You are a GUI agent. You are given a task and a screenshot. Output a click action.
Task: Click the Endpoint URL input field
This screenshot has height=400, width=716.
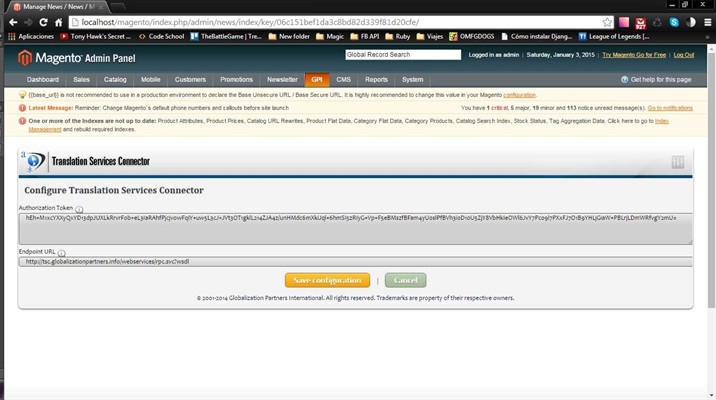click(355, 262)
